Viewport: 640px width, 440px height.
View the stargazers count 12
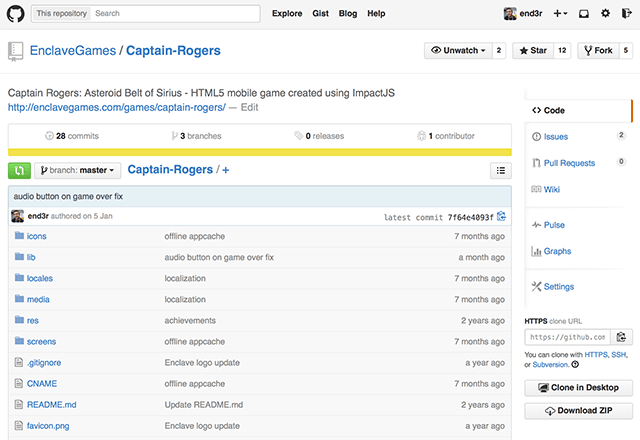pos(562,51)
